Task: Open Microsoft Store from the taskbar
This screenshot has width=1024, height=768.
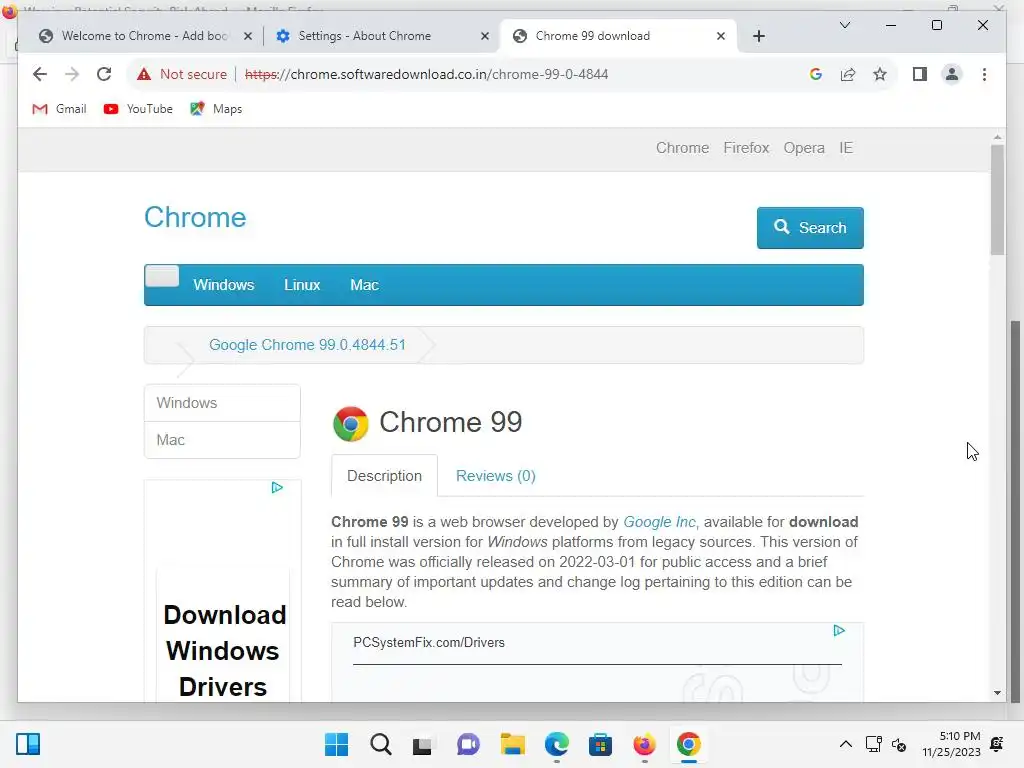Action: tap(600, 744)
